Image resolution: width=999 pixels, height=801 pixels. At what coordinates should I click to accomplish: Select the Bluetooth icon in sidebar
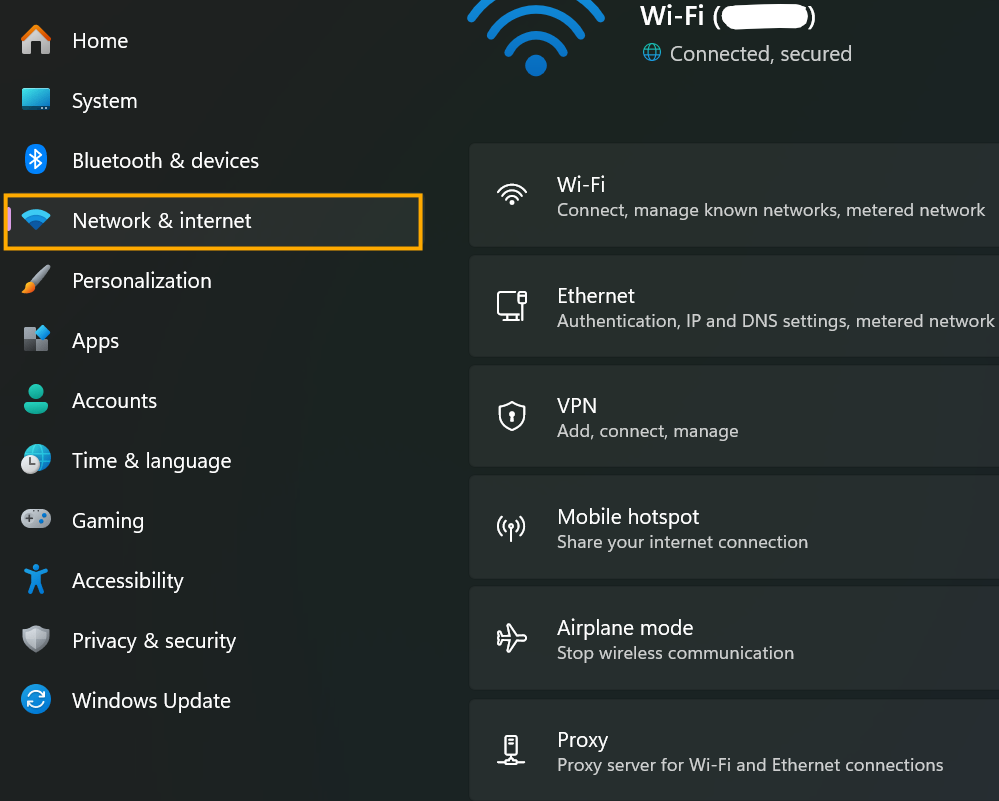36,159
